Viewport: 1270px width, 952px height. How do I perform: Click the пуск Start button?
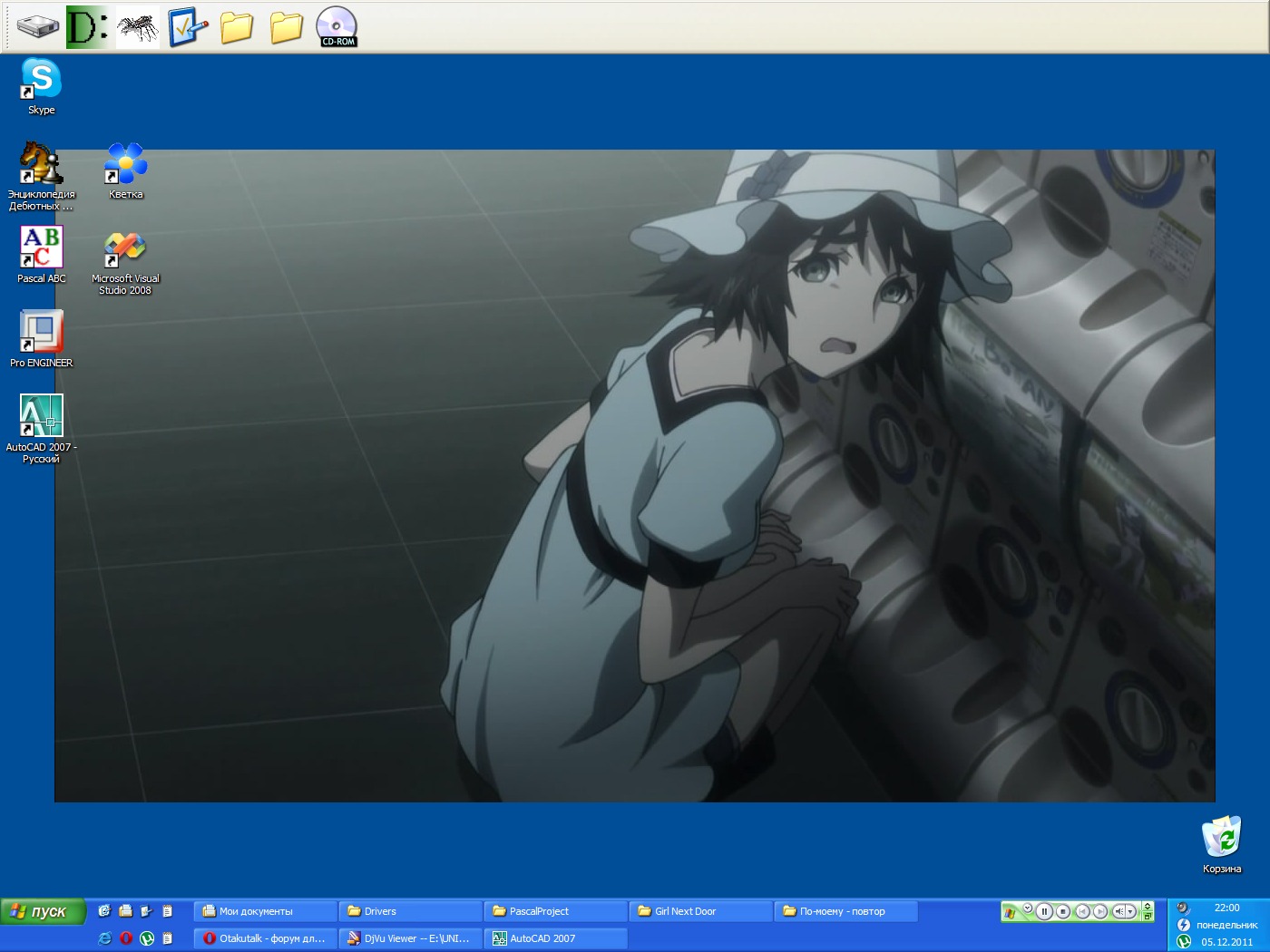[x=43, y=911]
